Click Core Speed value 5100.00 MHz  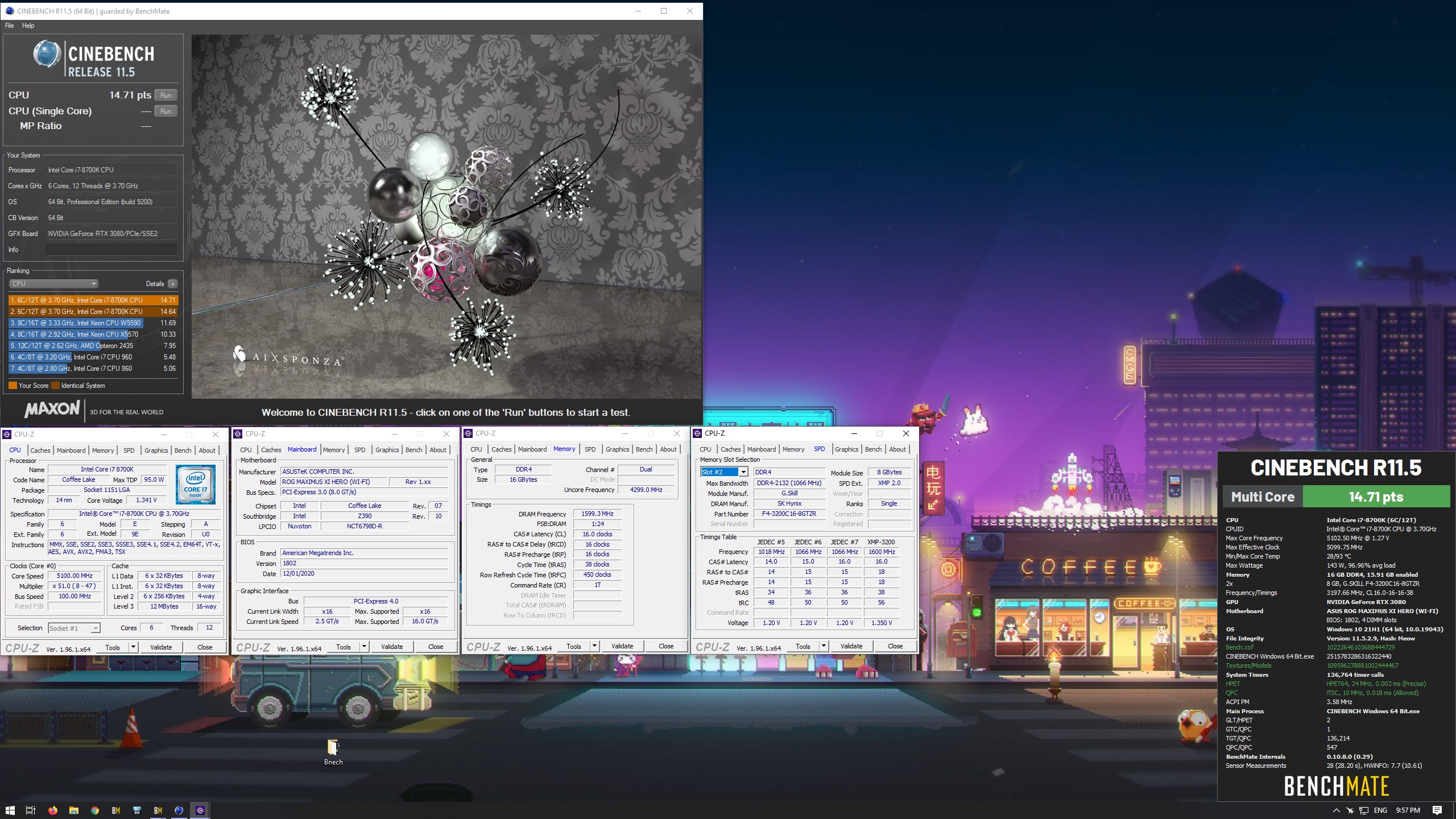75,576
